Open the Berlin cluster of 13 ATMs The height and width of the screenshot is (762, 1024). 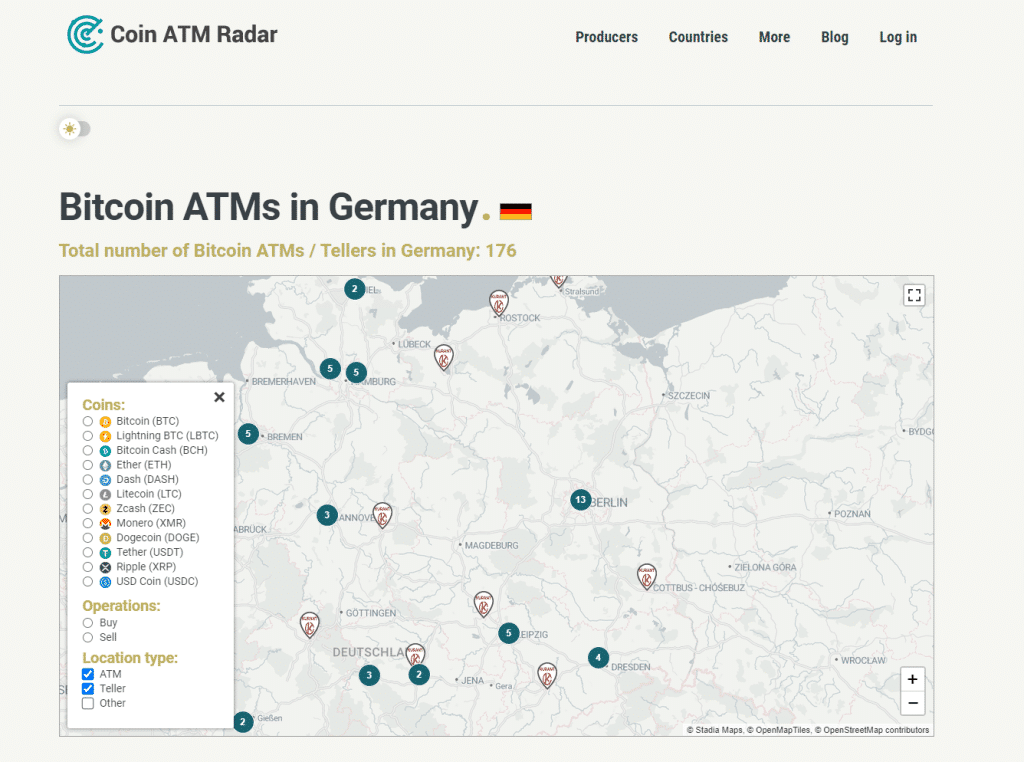tap(581, 500)
